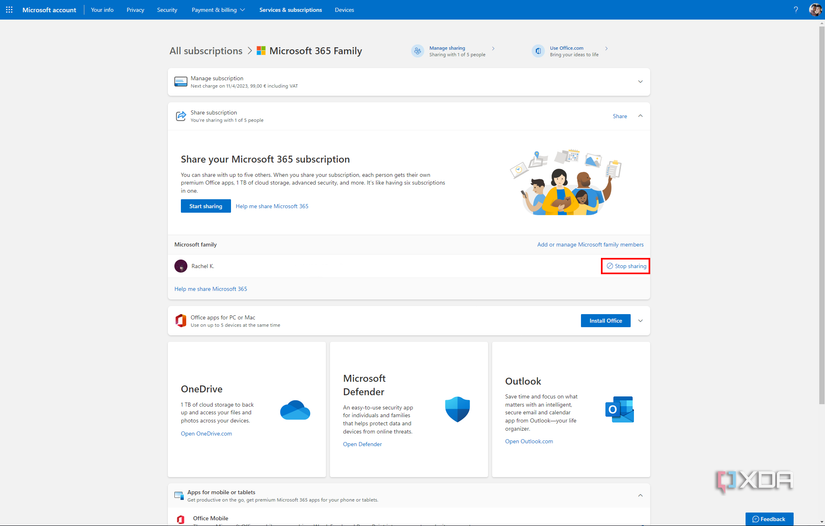Open the Devices menu item
825x526 pixels.
click(344, 9)
